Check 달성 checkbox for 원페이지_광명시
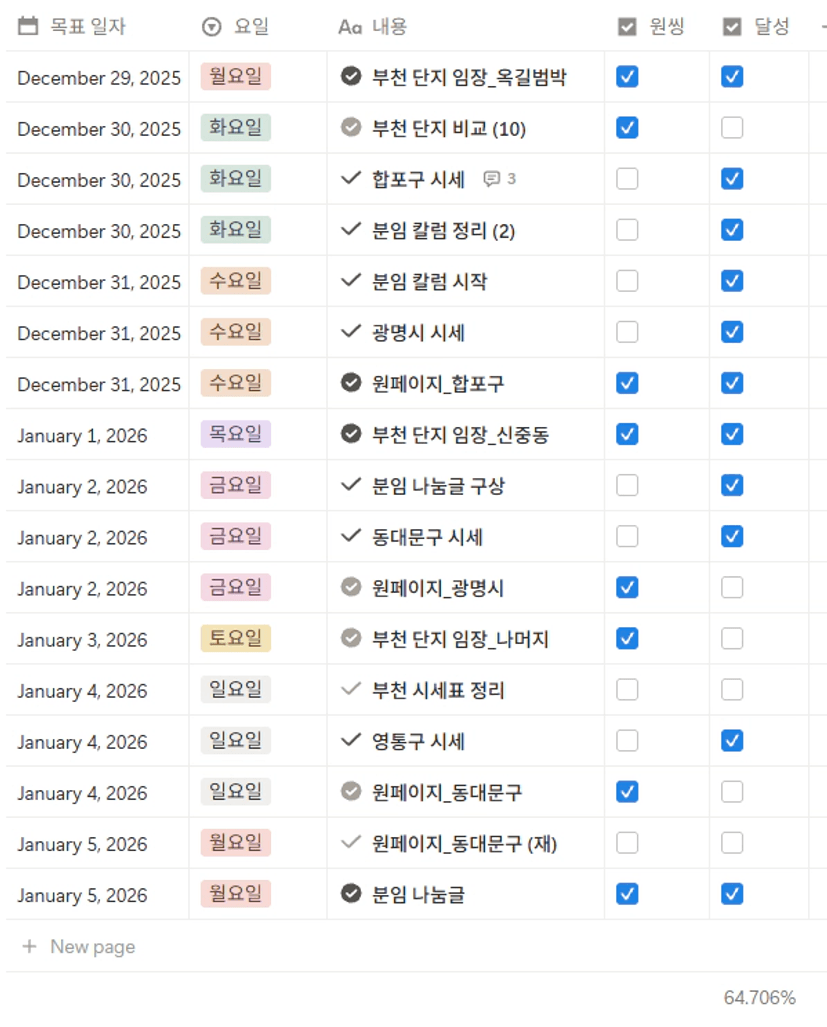This screenshot has width=827, height=1027. (x=732, y=587)
